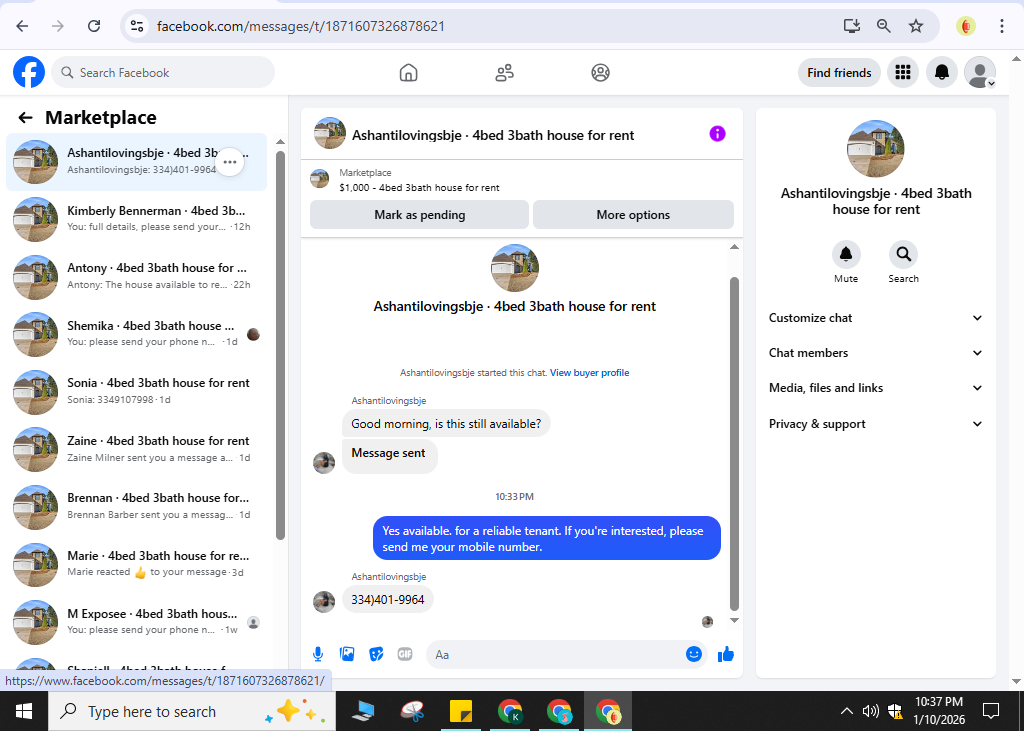Open the Friends icon in top navigation
This screenshot has width=1024, height=731.
(x=504, y=73)
